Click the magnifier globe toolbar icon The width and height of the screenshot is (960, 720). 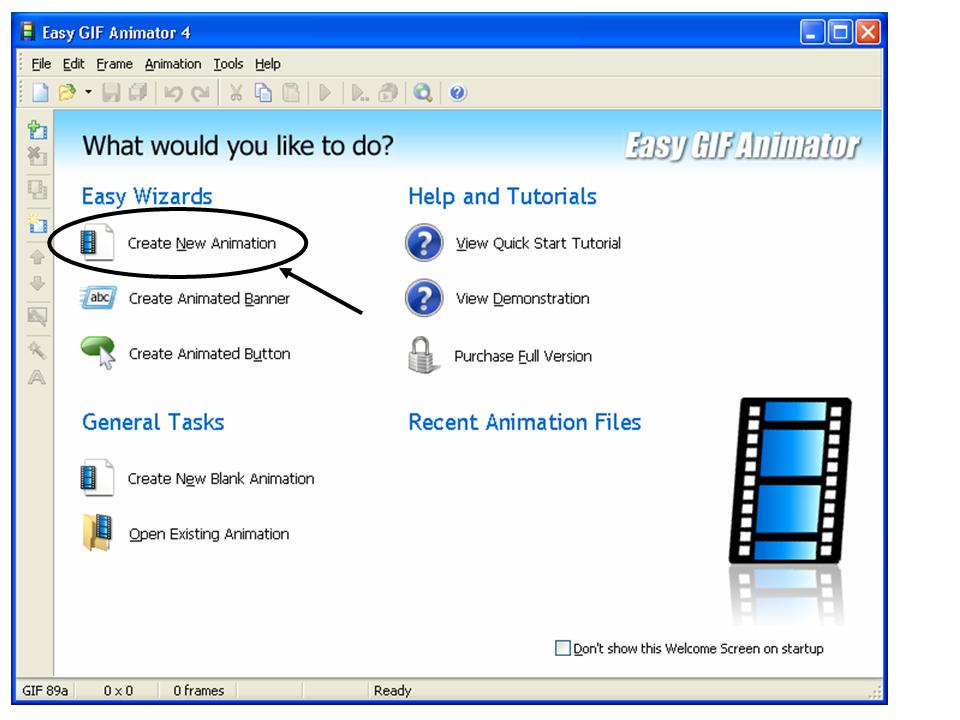[x=422, y=93]
